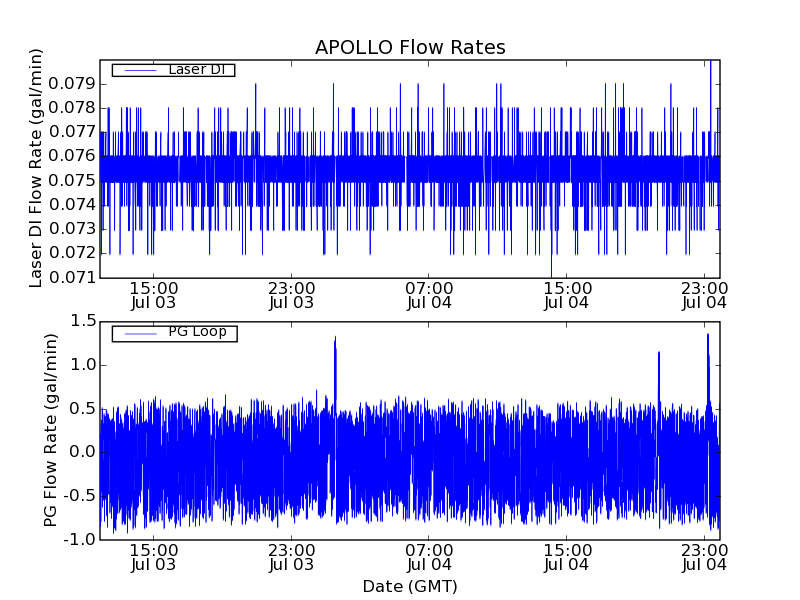Click the blue line sample in PG Loop legend
800x600 pixels.
pyautogui.click(x=140, y=334)
